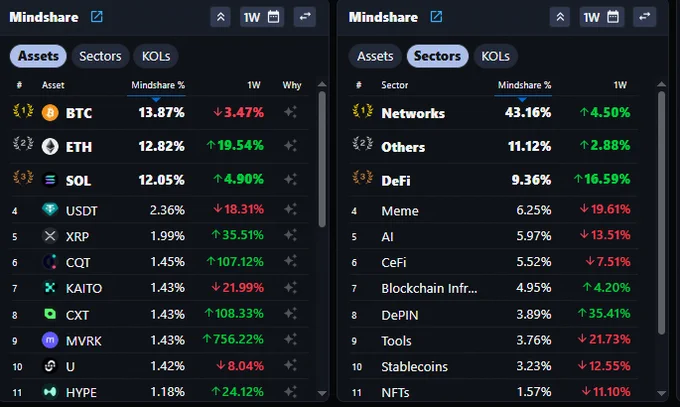
Task: Open Why sparkle icon for BTC
Action: (291, 112)
